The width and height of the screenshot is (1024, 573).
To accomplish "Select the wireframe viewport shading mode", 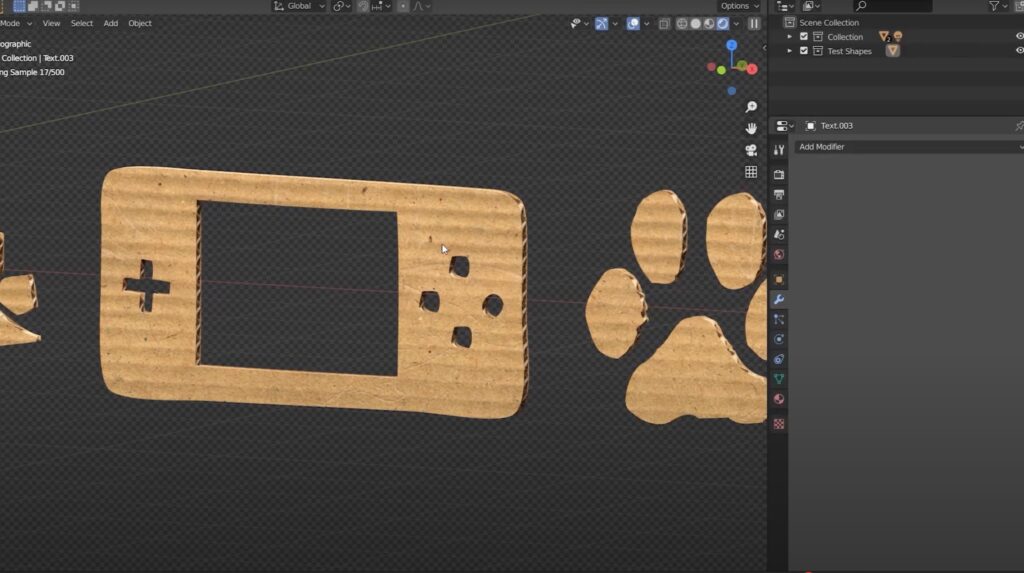I will [x=682, y=24].
